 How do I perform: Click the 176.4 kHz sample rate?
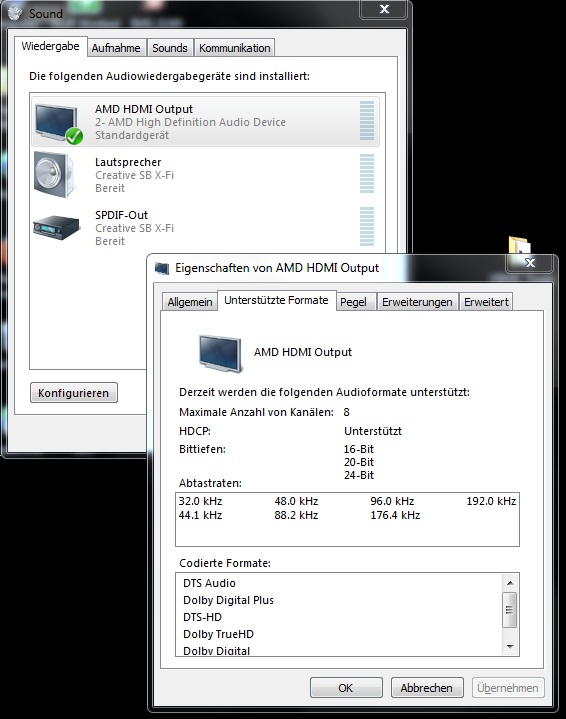click(395, 515)
